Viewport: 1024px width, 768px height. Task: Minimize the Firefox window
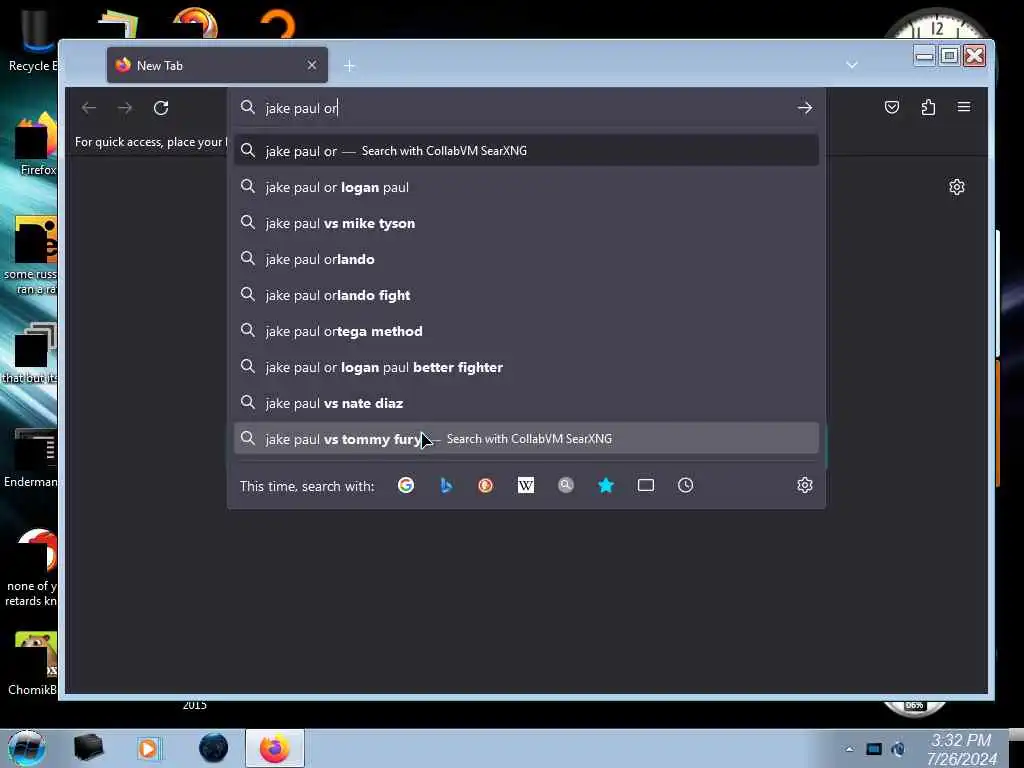click(924, 56)
